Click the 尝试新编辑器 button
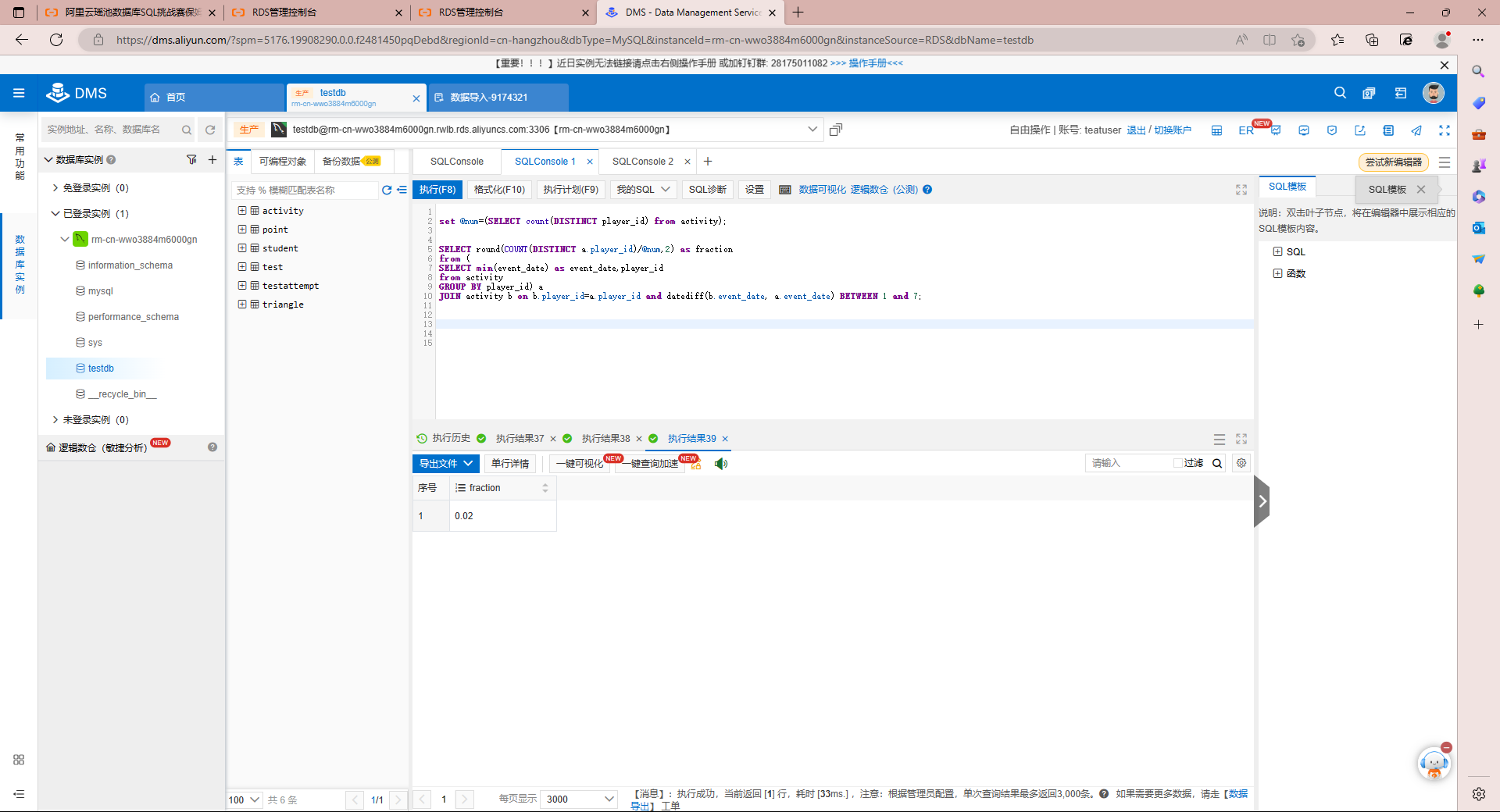Viewport: 1500px width, 812px height. point(1394,162)
